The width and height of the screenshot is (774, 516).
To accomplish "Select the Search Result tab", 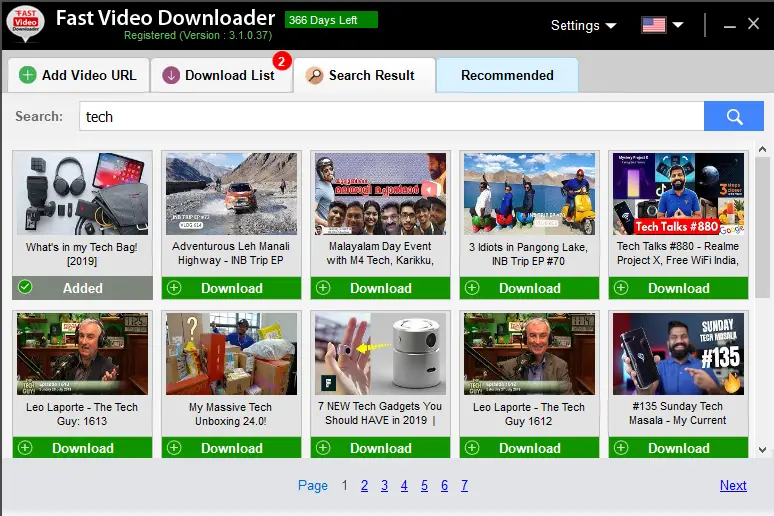I will tap(364, 76).
